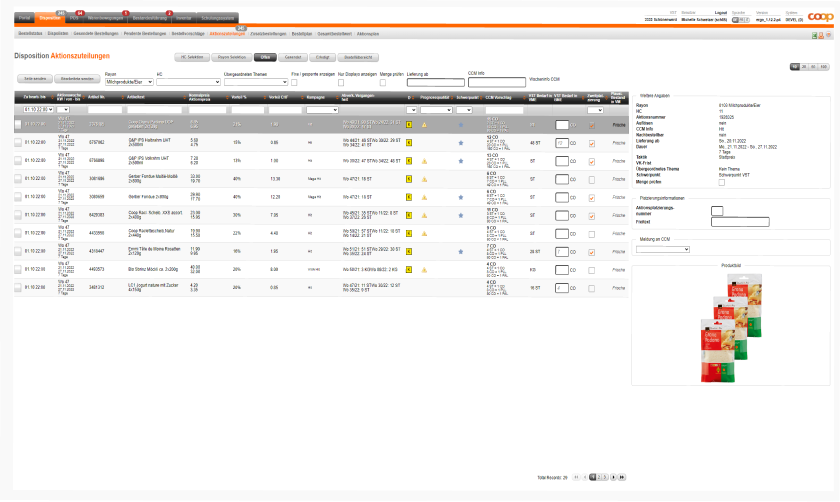The image size is (840, 502).
Task: Sort by the Kampagne column sort arrows
Action: point(337,98)
